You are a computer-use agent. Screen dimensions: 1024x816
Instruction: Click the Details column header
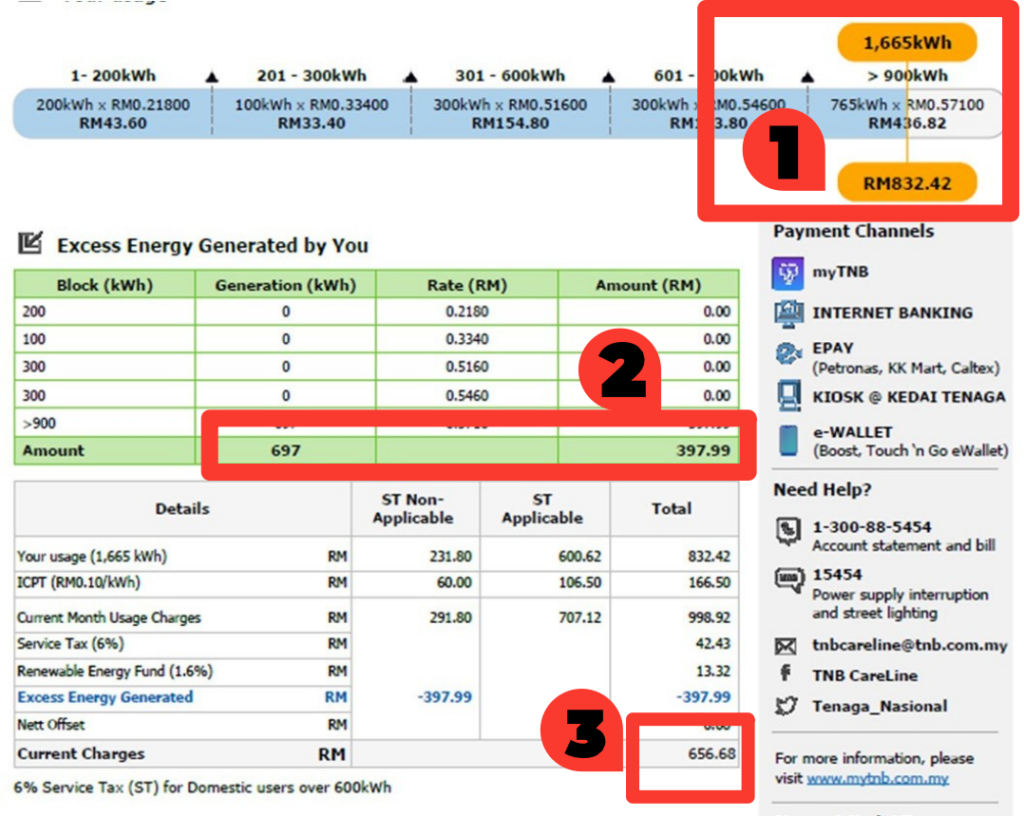click(182, 509)
